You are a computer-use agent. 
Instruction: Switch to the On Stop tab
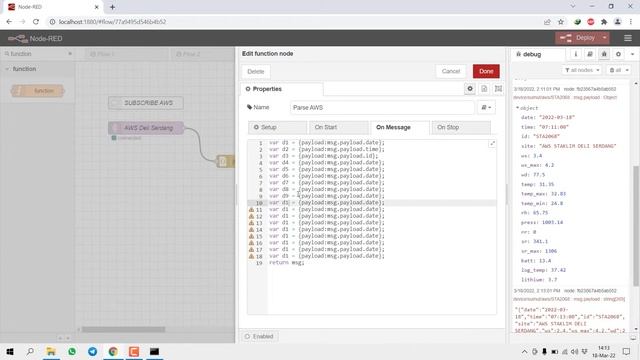click(x=461, y=127)
